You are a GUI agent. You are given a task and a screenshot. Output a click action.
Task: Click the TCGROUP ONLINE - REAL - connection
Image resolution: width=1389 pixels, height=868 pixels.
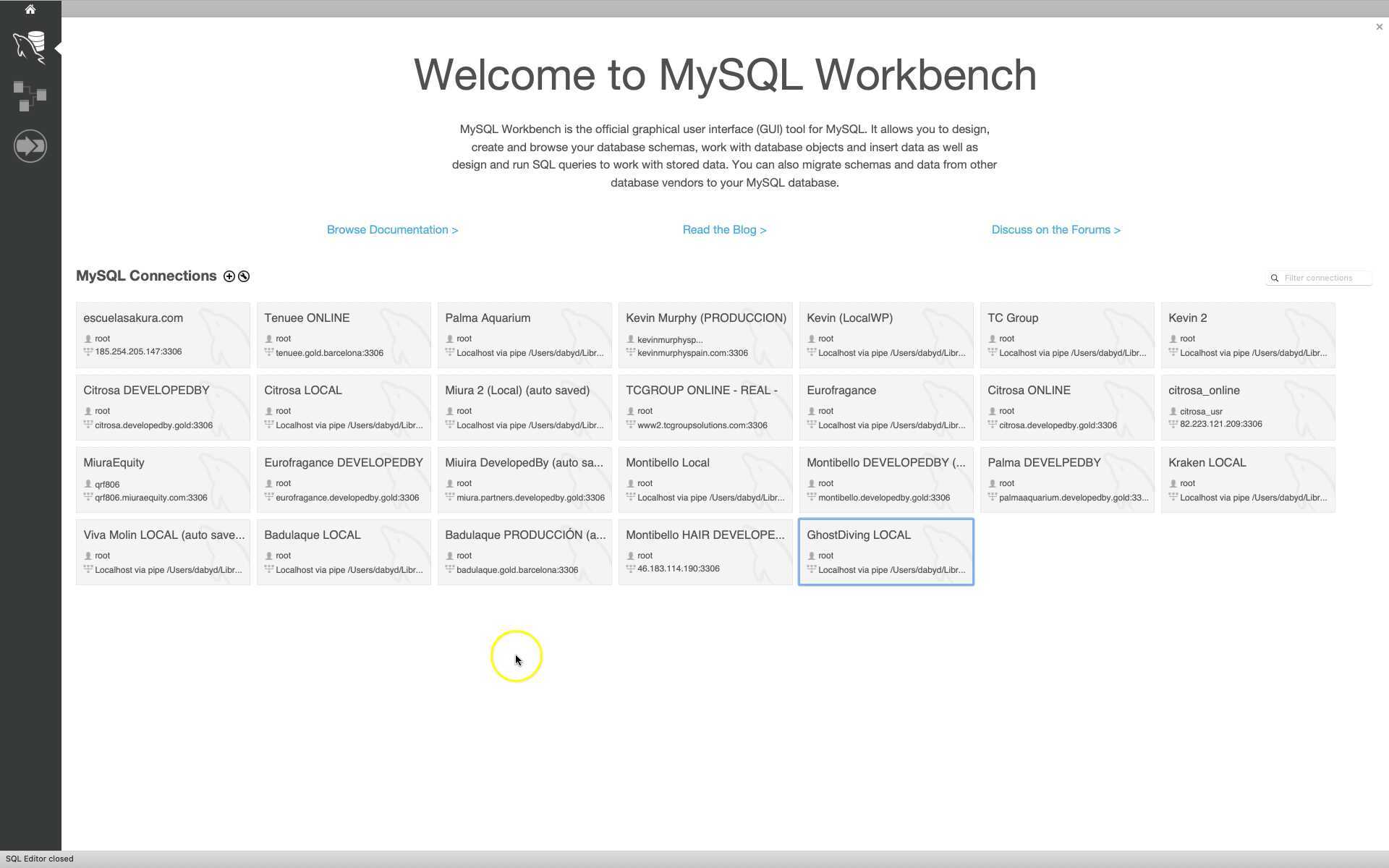pos(705,407)
